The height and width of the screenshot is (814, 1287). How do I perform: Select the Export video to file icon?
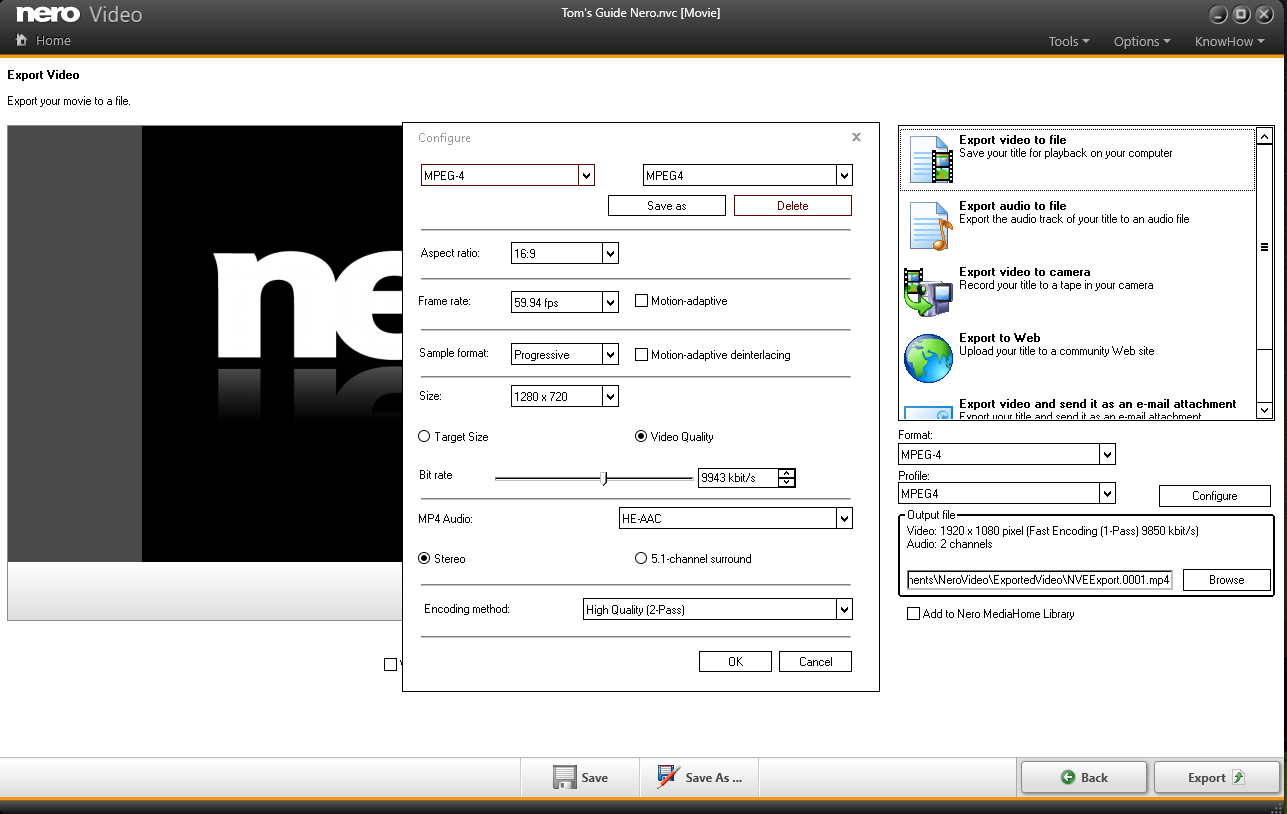pos(931,159)
